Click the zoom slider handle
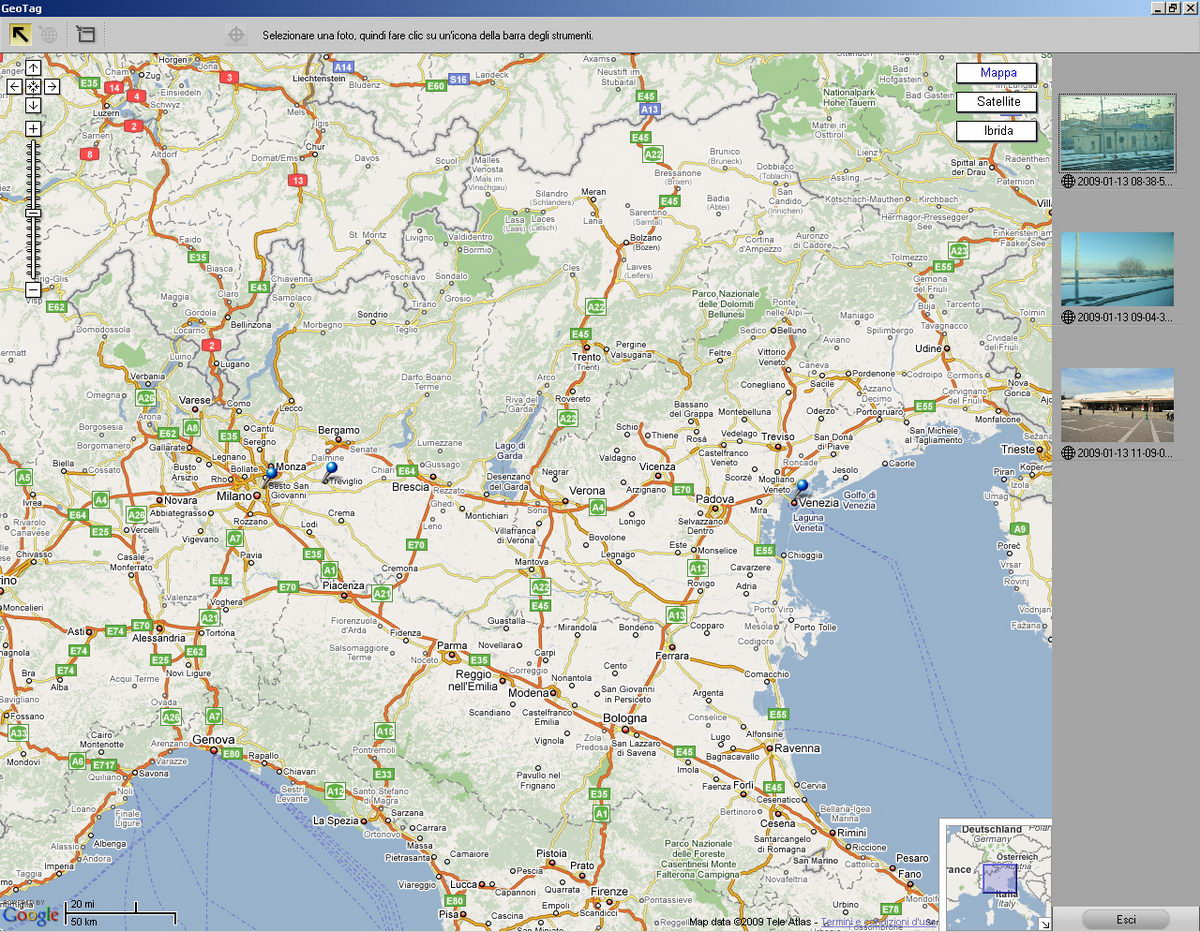The width and height of the screenshot is (1200, 932). coord(33,213)
